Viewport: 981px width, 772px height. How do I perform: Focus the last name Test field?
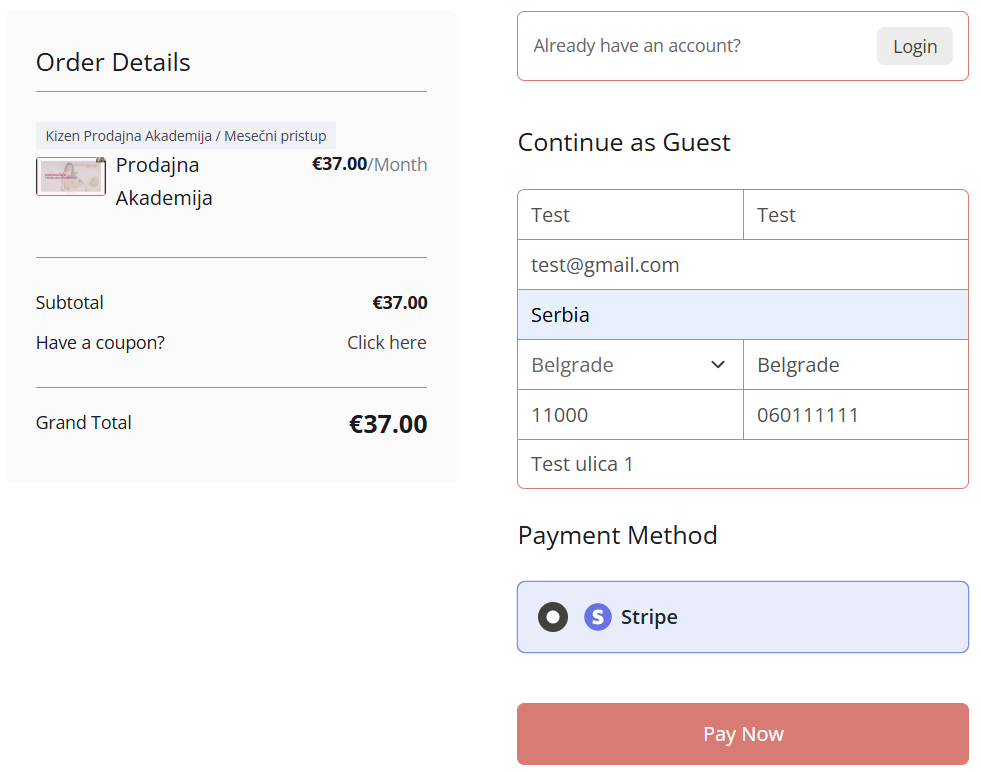[856, 215]
